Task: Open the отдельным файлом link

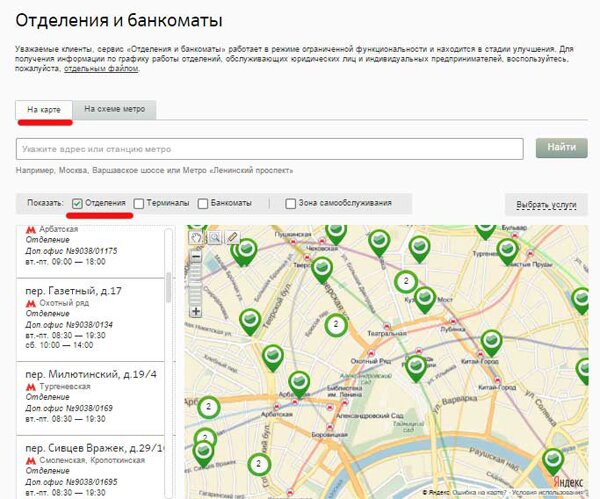Action: (x=101, y=69)
